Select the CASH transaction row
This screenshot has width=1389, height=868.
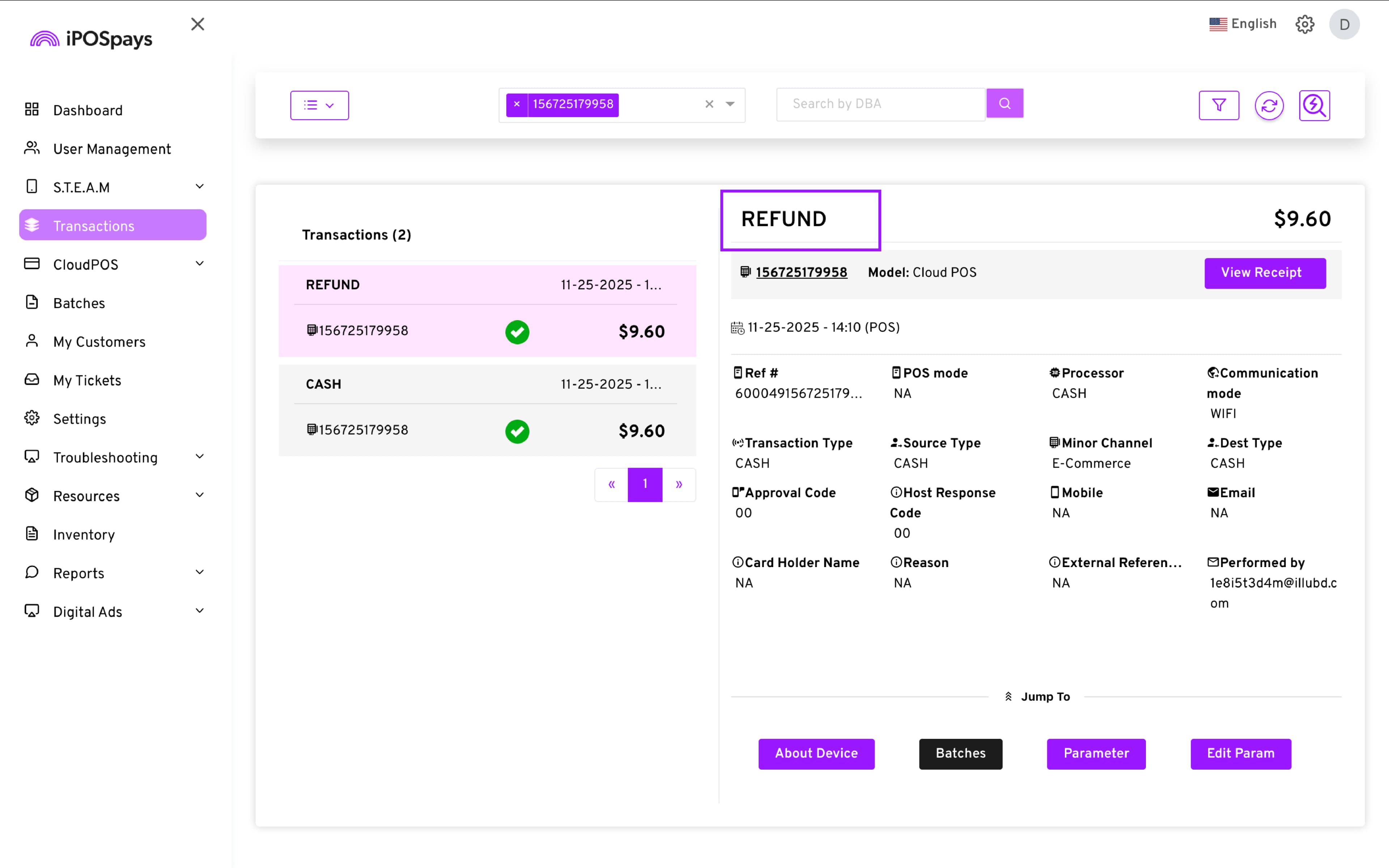487,410
